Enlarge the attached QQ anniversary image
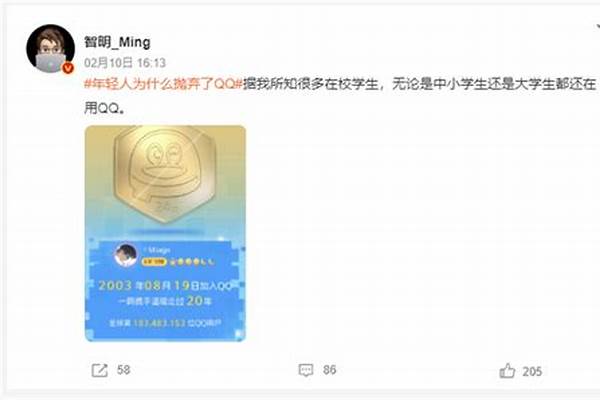600x400 pixels. tap(165, 233)
